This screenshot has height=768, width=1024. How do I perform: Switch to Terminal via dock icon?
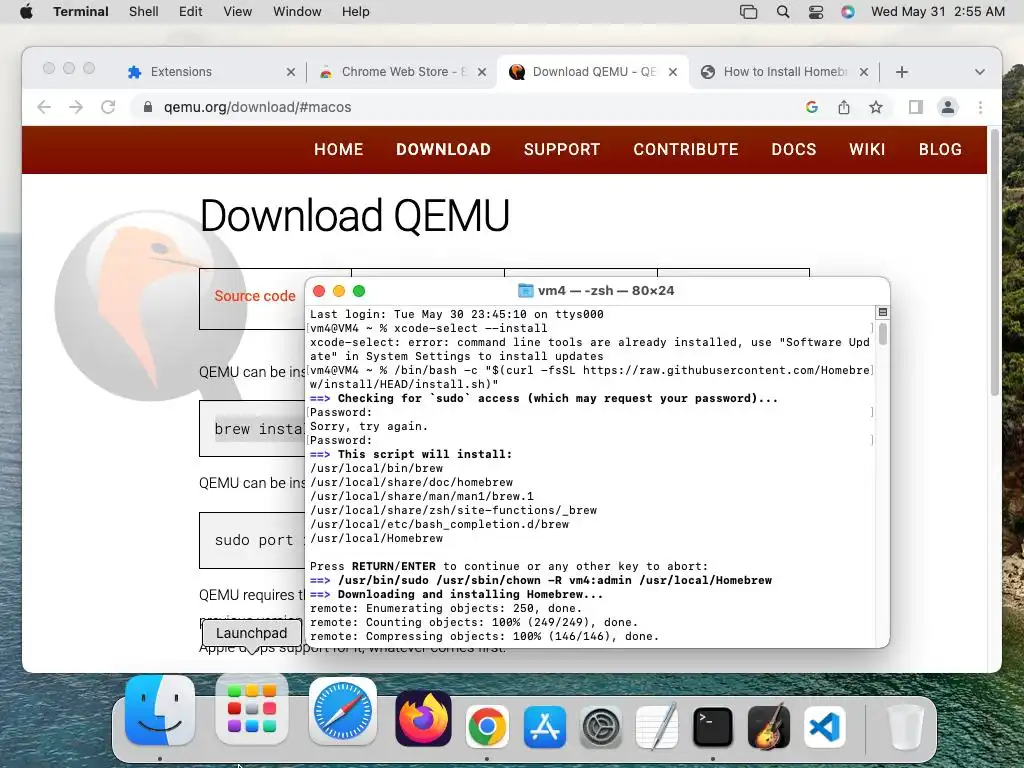click(x=712, y=726)
